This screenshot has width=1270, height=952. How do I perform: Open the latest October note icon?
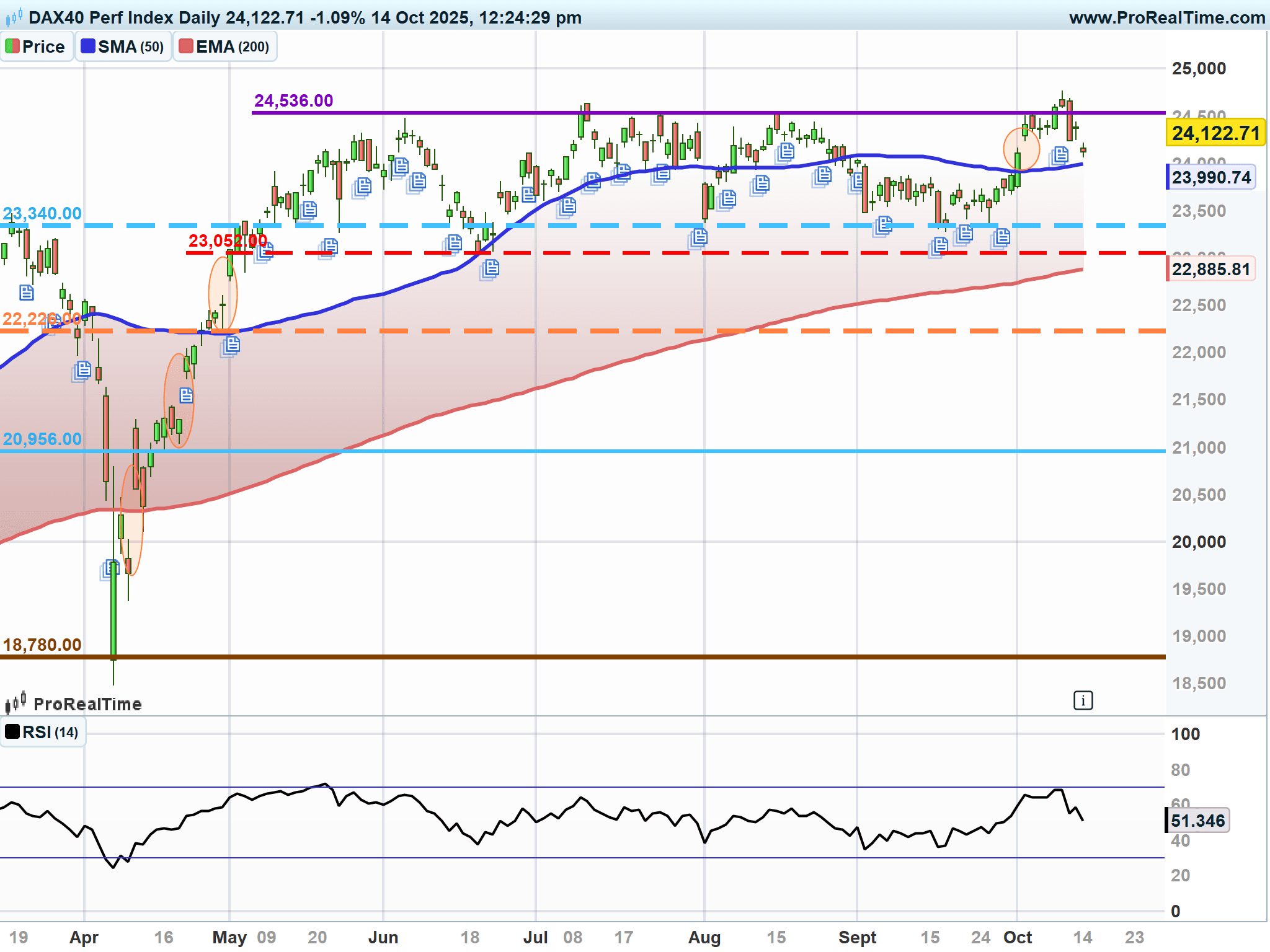click(1060, 154)
